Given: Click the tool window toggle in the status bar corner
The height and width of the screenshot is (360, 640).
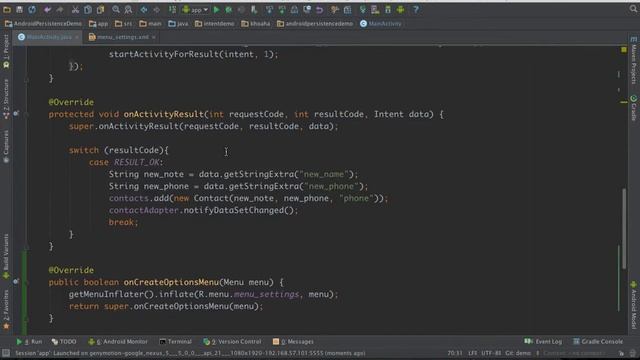Looking at the screenshot, I should 6,353.
